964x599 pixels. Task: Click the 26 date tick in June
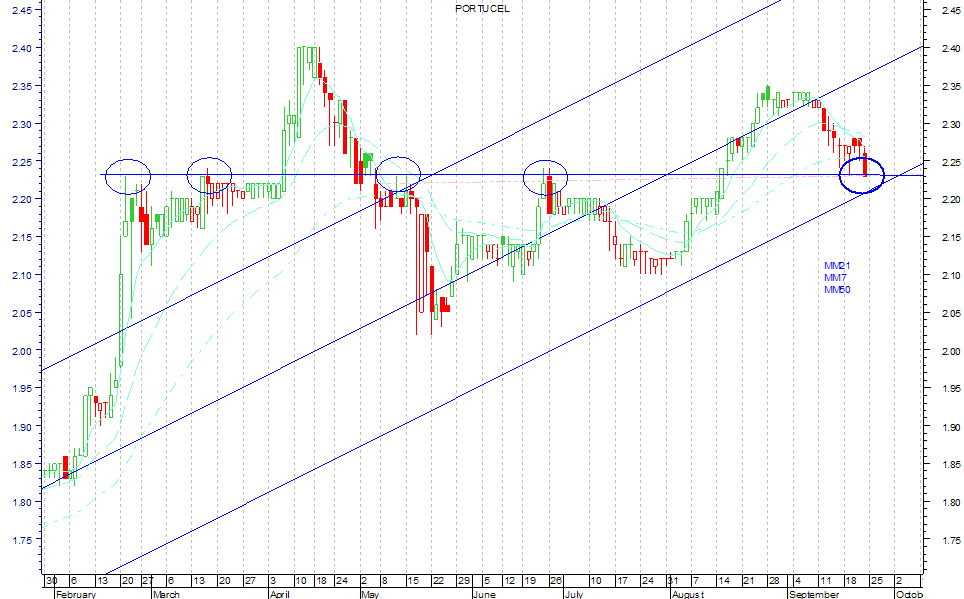[x=556, y=581]
